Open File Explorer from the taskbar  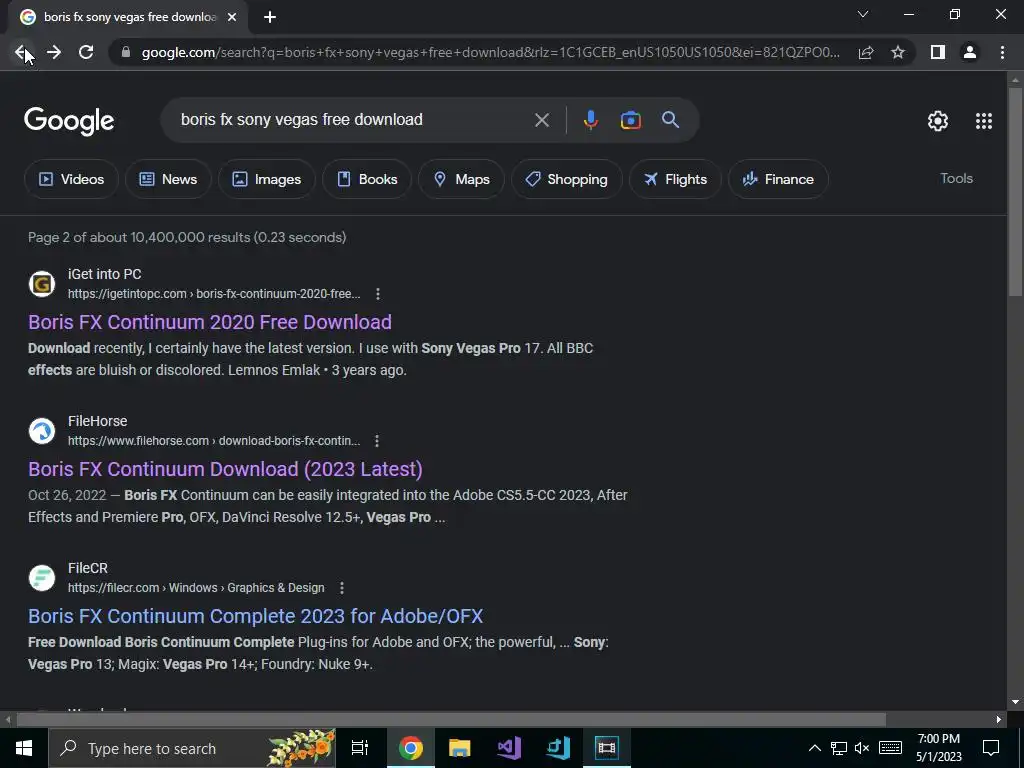pos(460,748)
